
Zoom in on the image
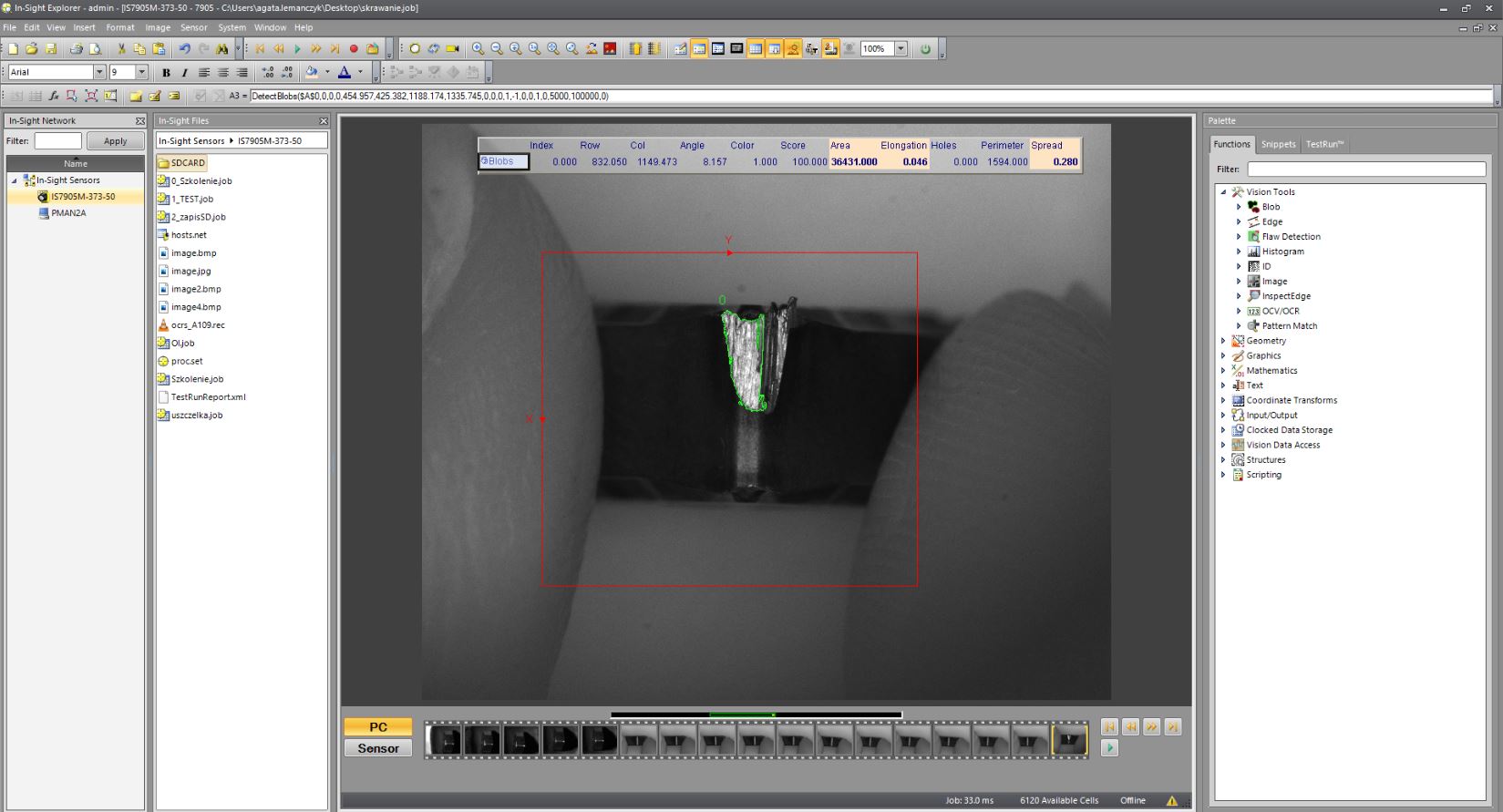pos(478,49)
